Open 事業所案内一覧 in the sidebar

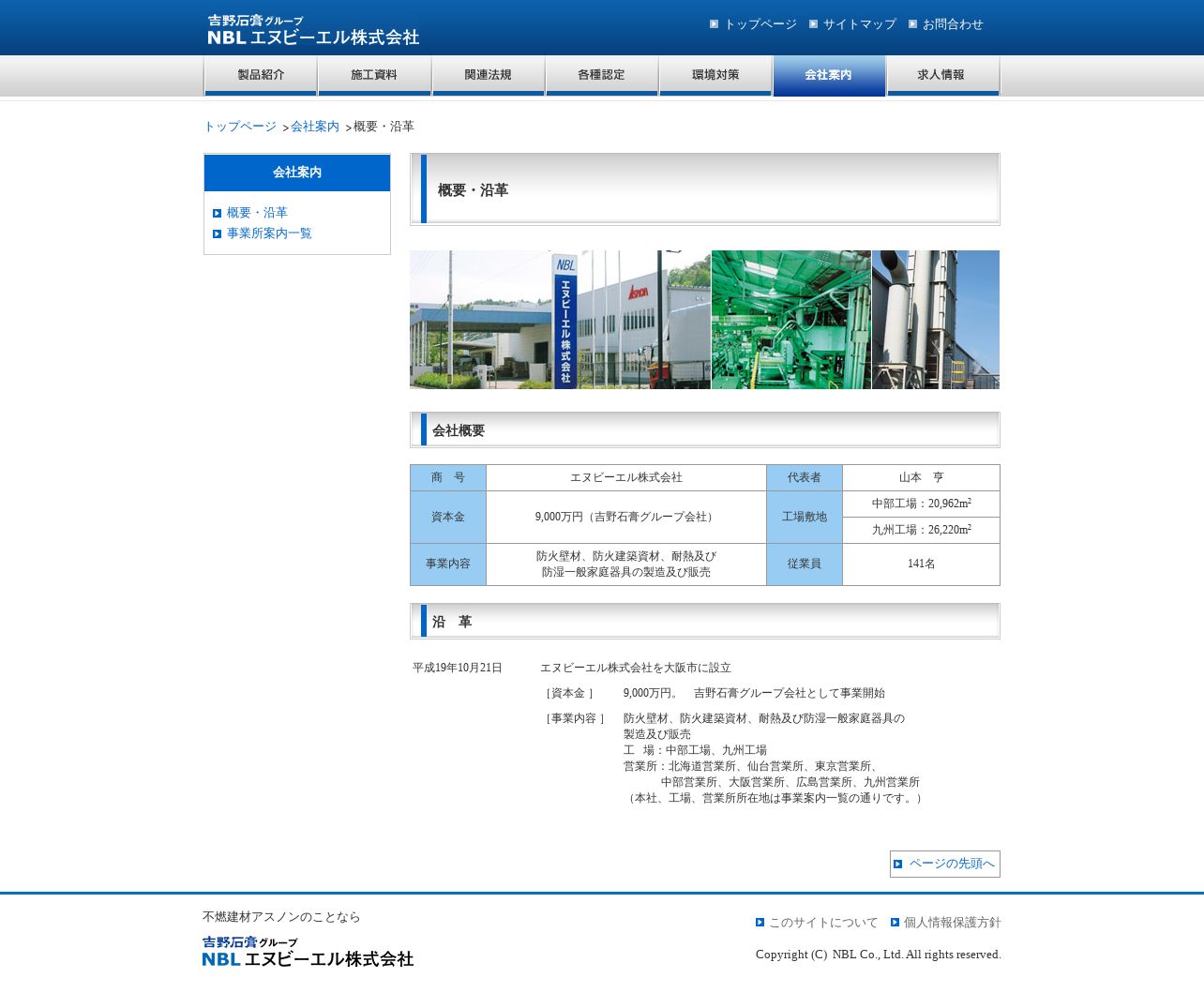point(269,233)
